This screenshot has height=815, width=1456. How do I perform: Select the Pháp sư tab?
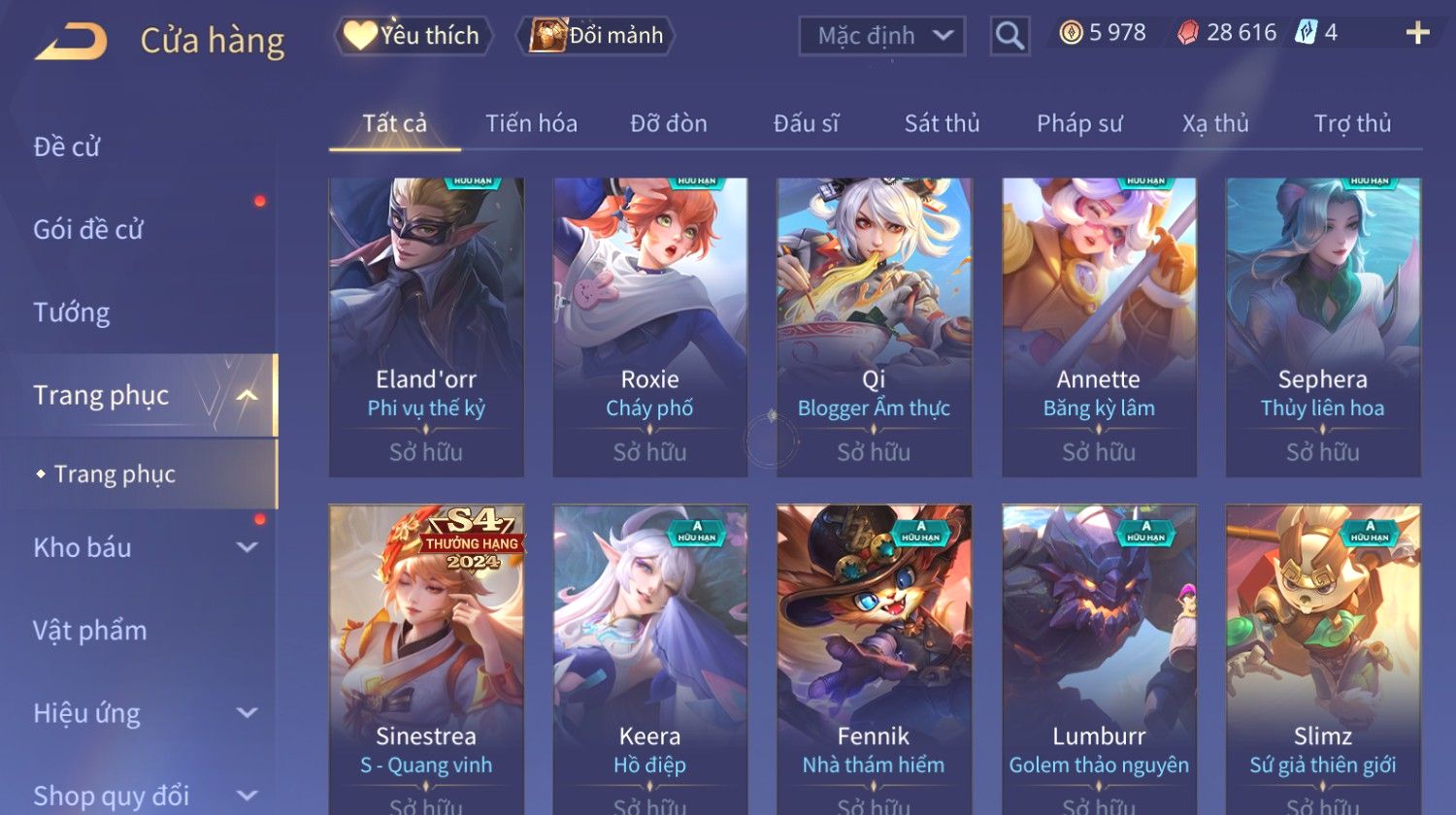(1079, 123)
